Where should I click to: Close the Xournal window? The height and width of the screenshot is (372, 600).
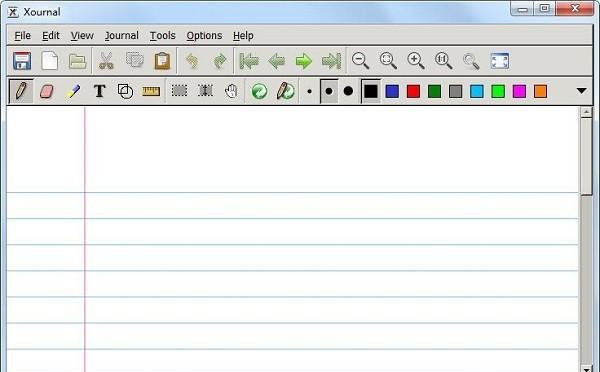click(575, 8)
